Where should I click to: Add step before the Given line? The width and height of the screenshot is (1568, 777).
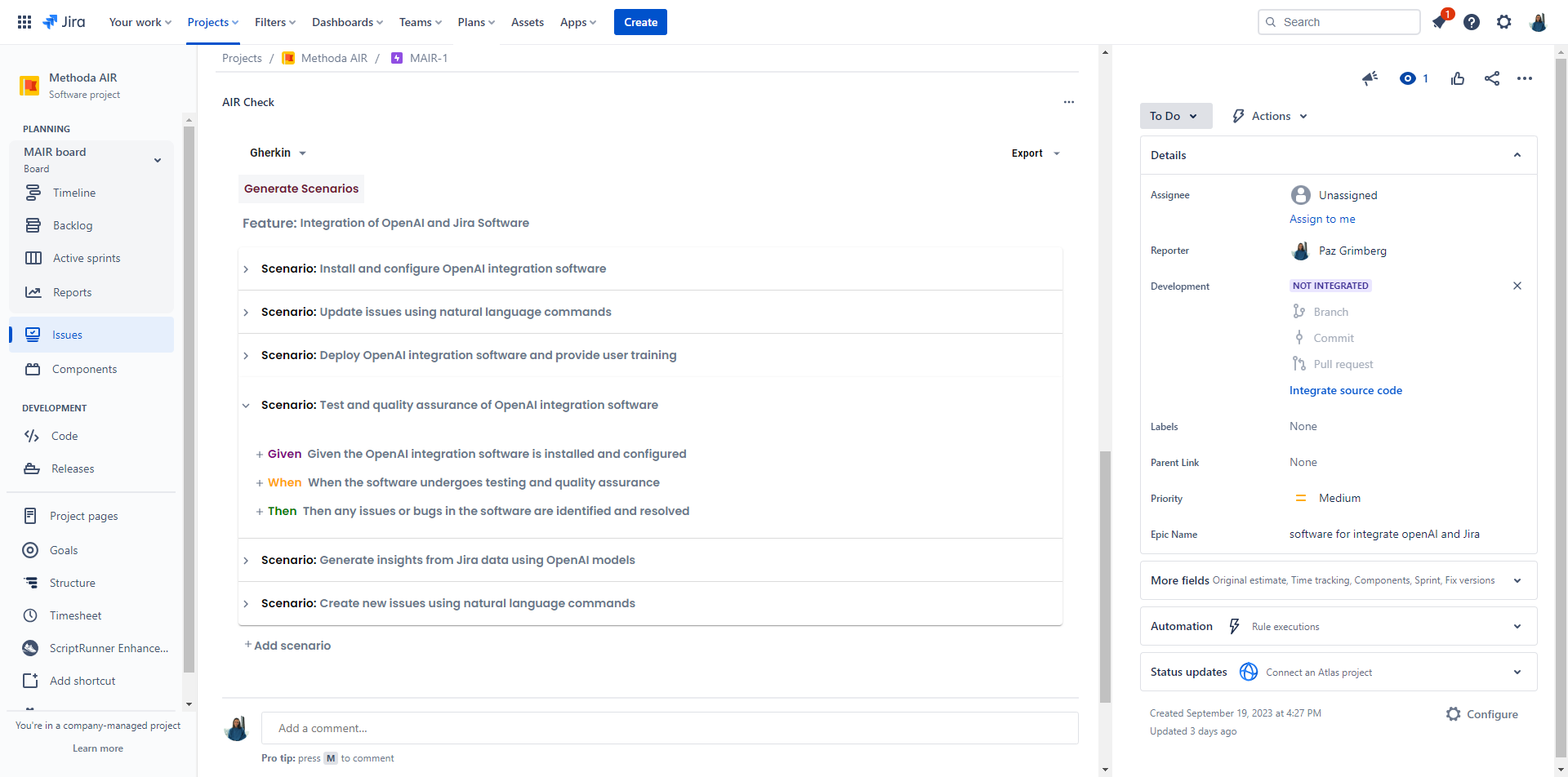tap(260, 455)
